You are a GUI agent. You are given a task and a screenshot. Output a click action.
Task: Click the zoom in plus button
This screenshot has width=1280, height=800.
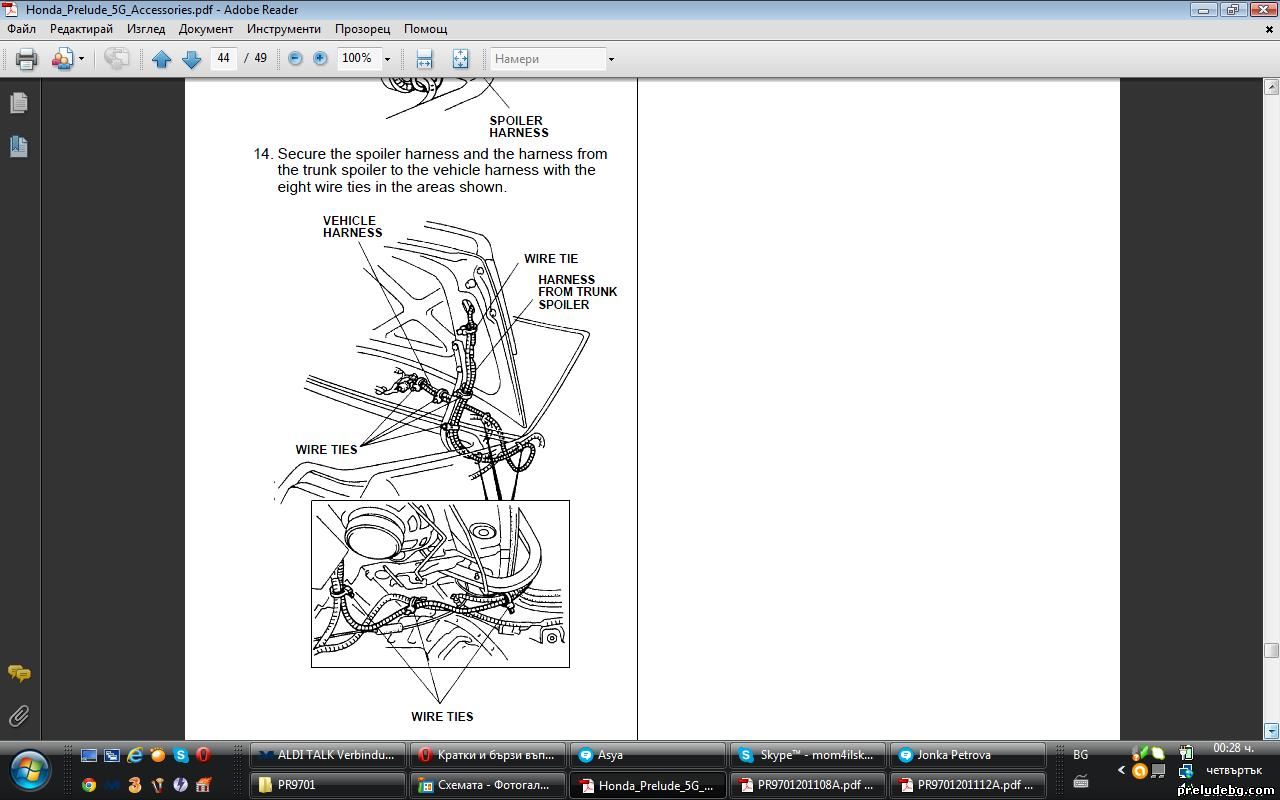click(x=320, y=59)
